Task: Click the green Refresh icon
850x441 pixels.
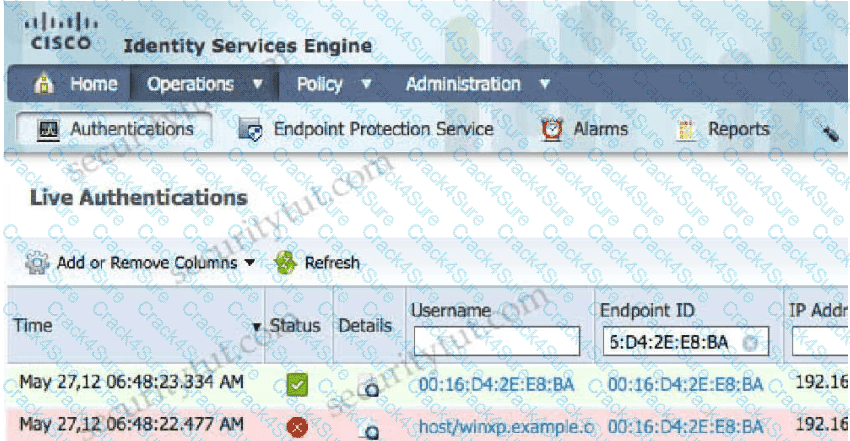Action: pyautogui.click(x=285, y=263)
